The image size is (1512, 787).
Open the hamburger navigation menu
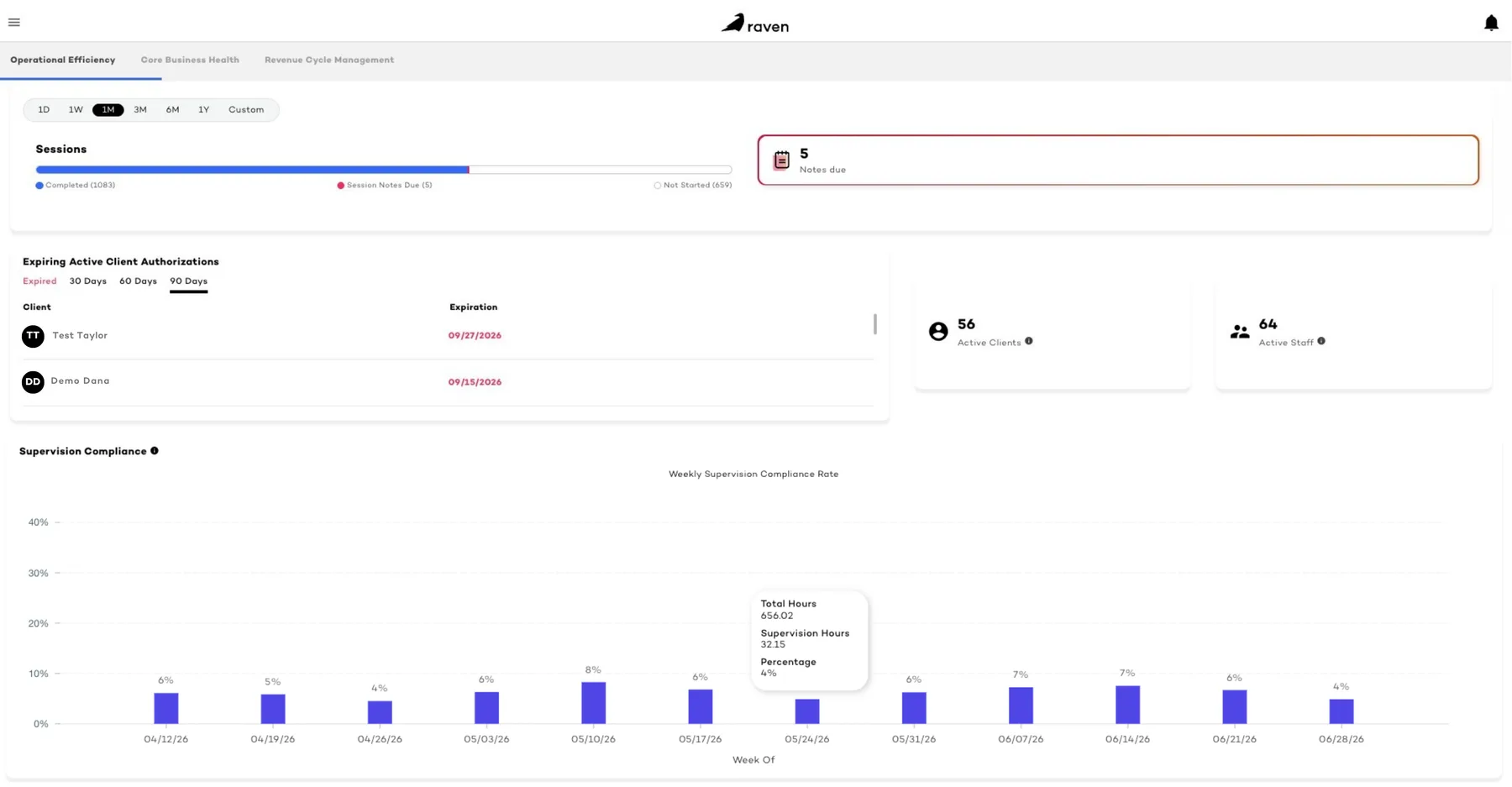[x=14, y=23]
